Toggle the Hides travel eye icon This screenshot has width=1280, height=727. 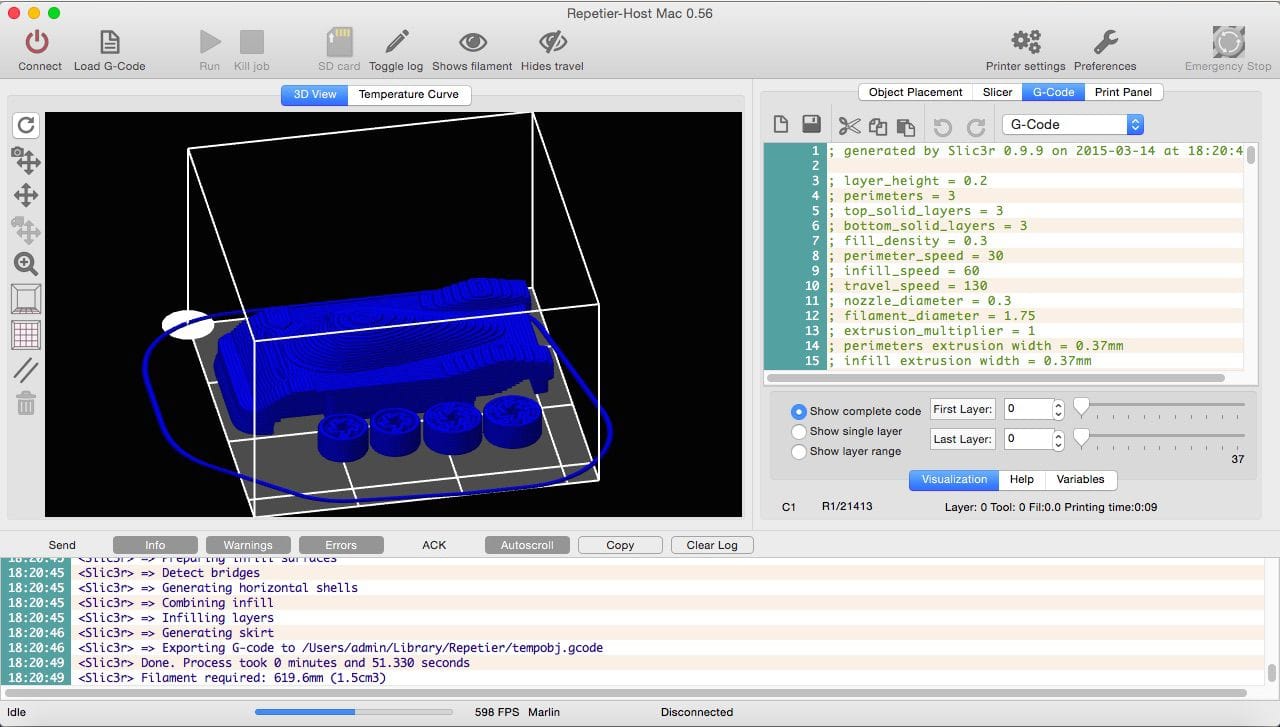pos(552,42)
